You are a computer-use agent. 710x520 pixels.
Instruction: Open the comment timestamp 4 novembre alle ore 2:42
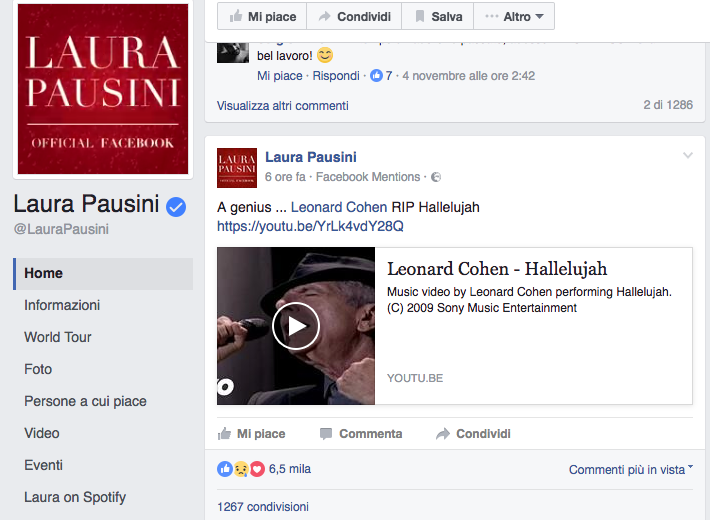(469, 76)
